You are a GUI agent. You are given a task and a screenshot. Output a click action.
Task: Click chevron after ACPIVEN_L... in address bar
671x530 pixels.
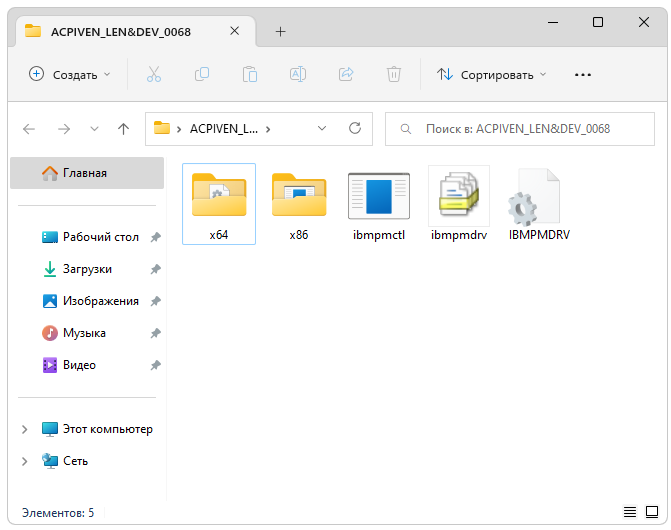pos(268,129)
